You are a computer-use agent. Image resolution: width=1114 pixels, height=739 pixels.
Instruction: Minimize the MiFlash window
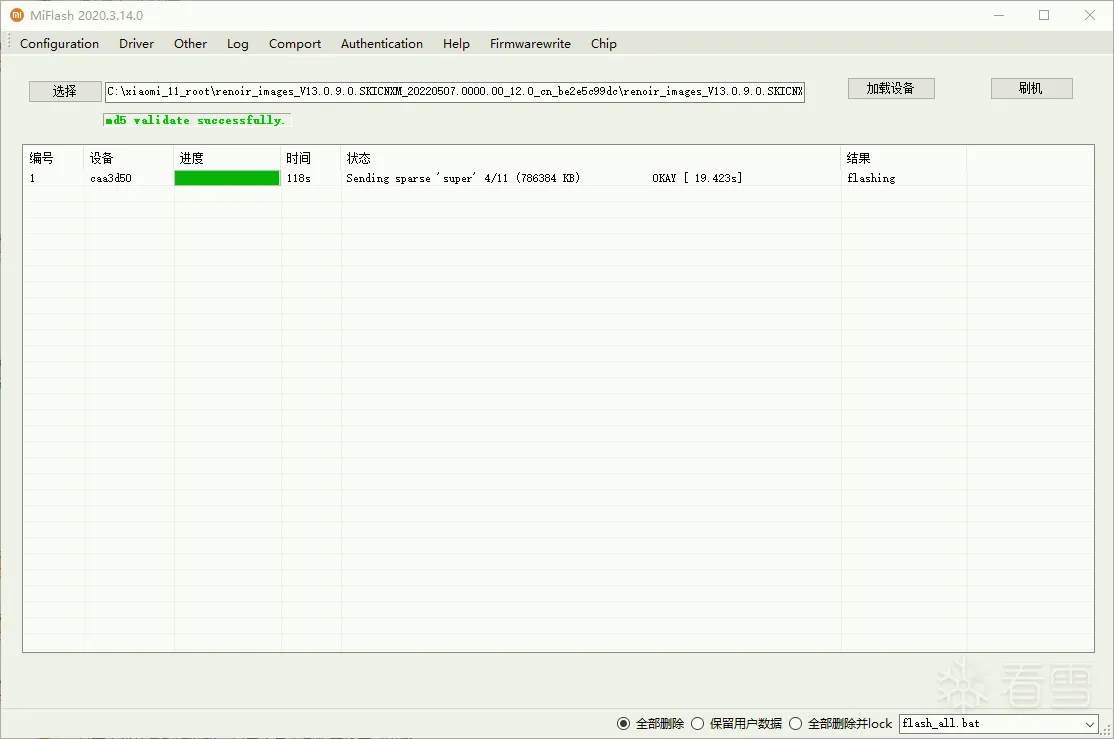999,15
